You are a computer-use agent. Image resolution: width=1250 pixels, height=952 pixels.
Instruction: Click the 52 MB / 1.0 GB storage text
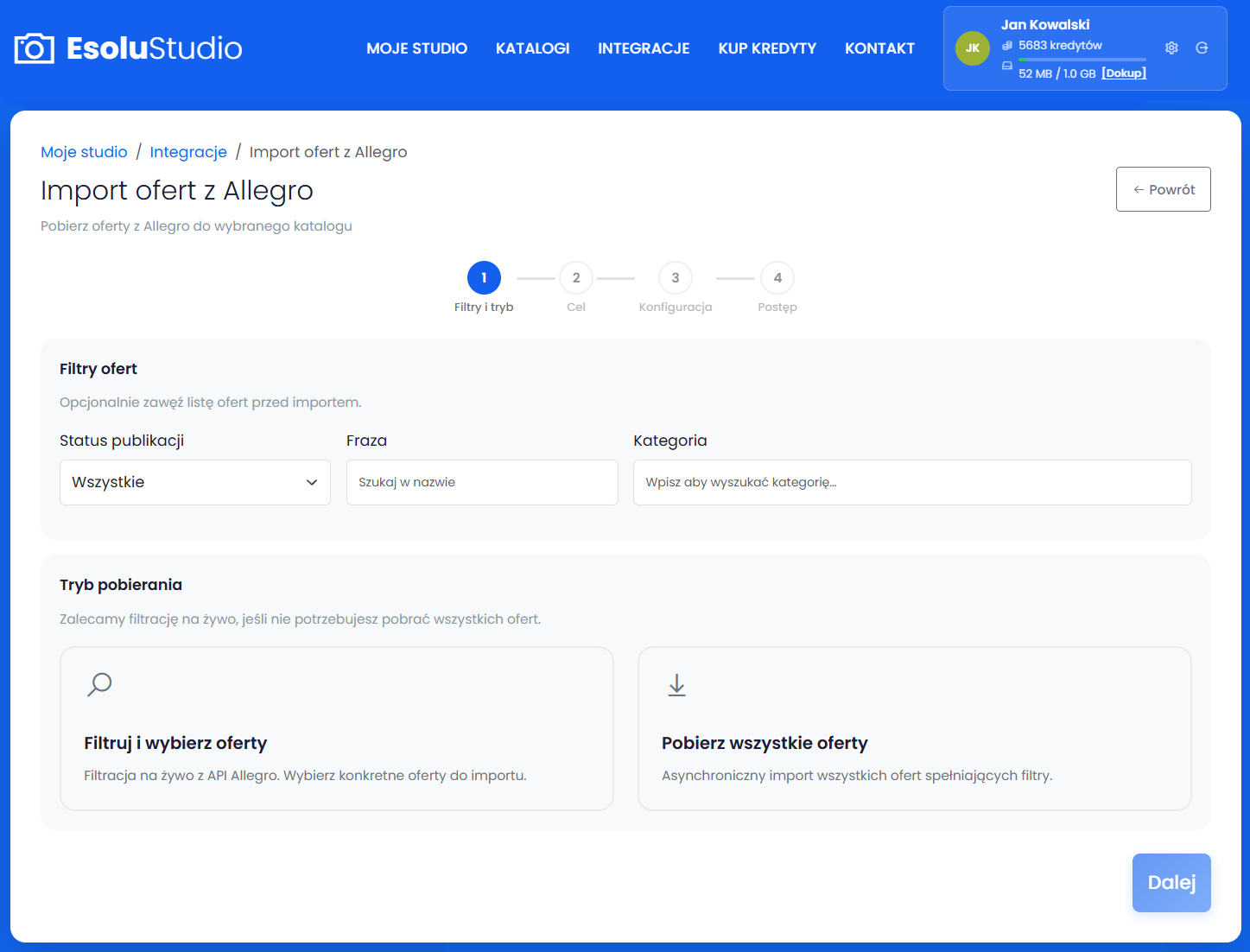tap(1056, 73)
